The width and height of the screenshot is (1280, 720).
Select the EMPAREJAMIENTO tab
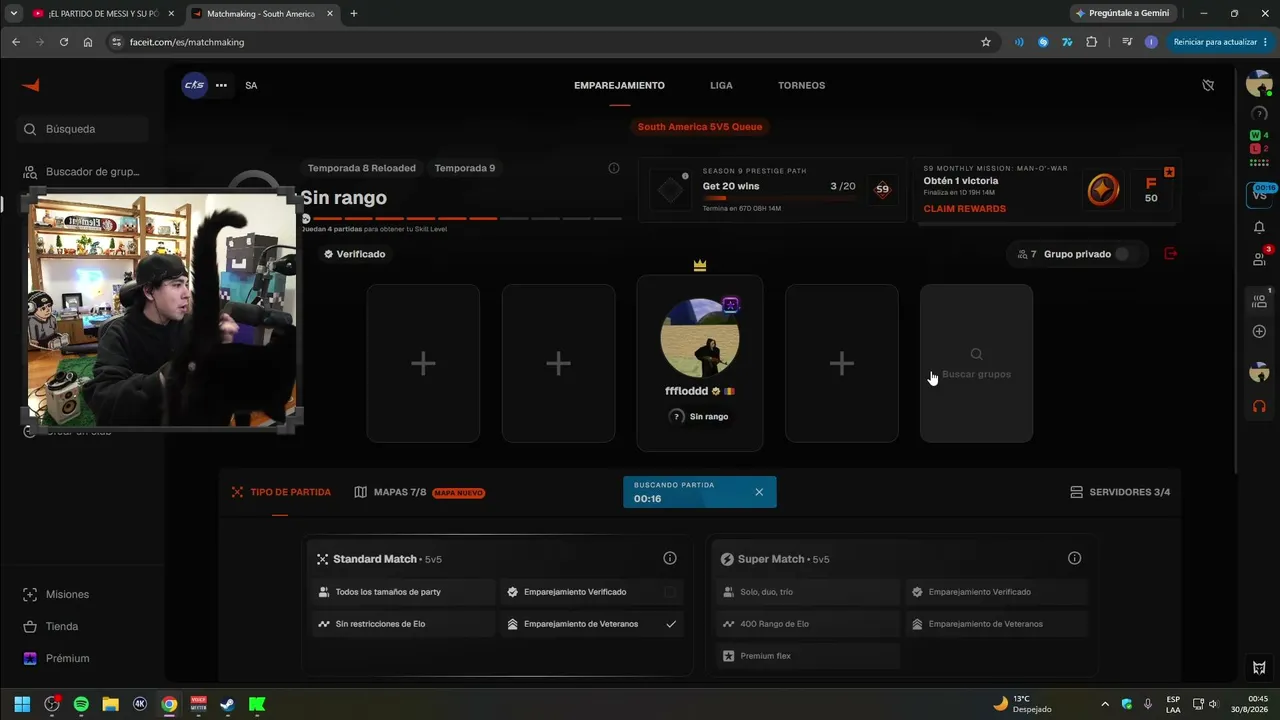[x=619, y=85]
